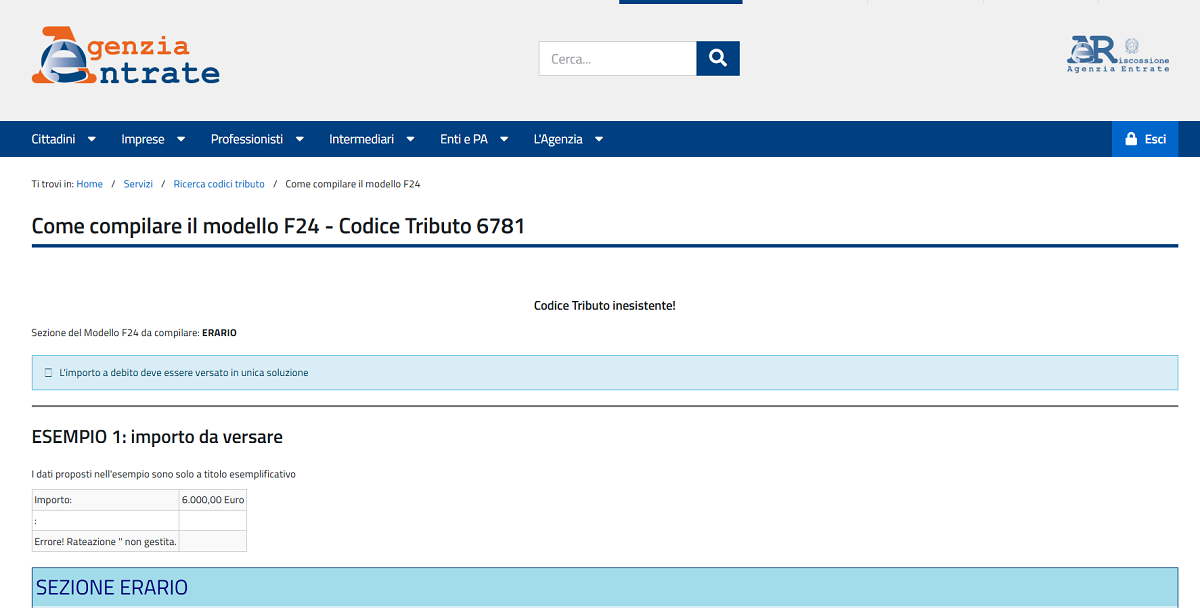The width and height of the screenshot is (1200, 608).
Task: Focus the Cerca search field
Action: click(x=617, y=59)
